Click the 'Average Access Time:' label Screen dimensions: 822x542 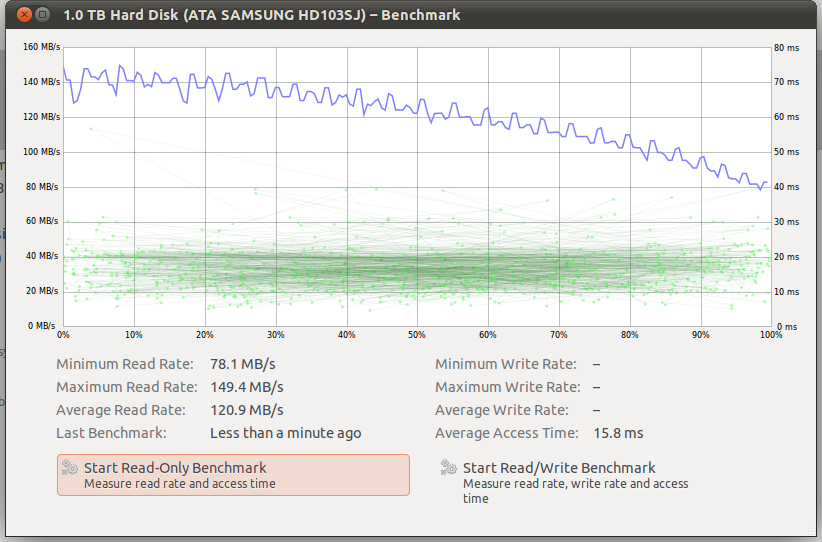507,433
